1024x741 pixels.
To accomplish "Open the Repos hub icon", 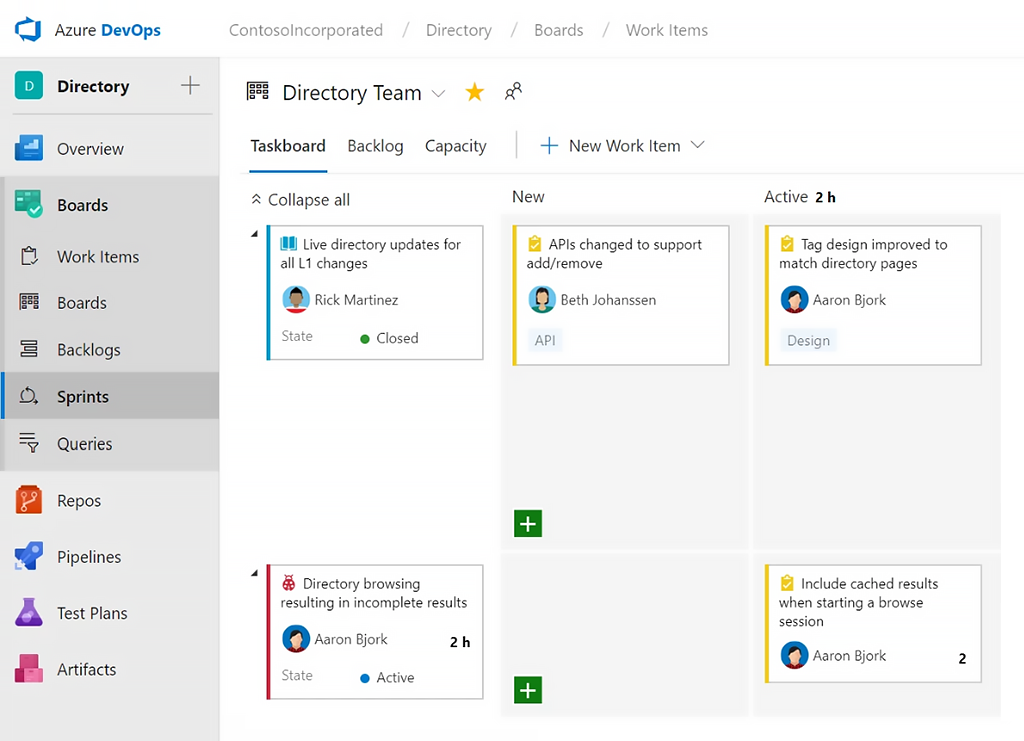I will click(29, 500).
